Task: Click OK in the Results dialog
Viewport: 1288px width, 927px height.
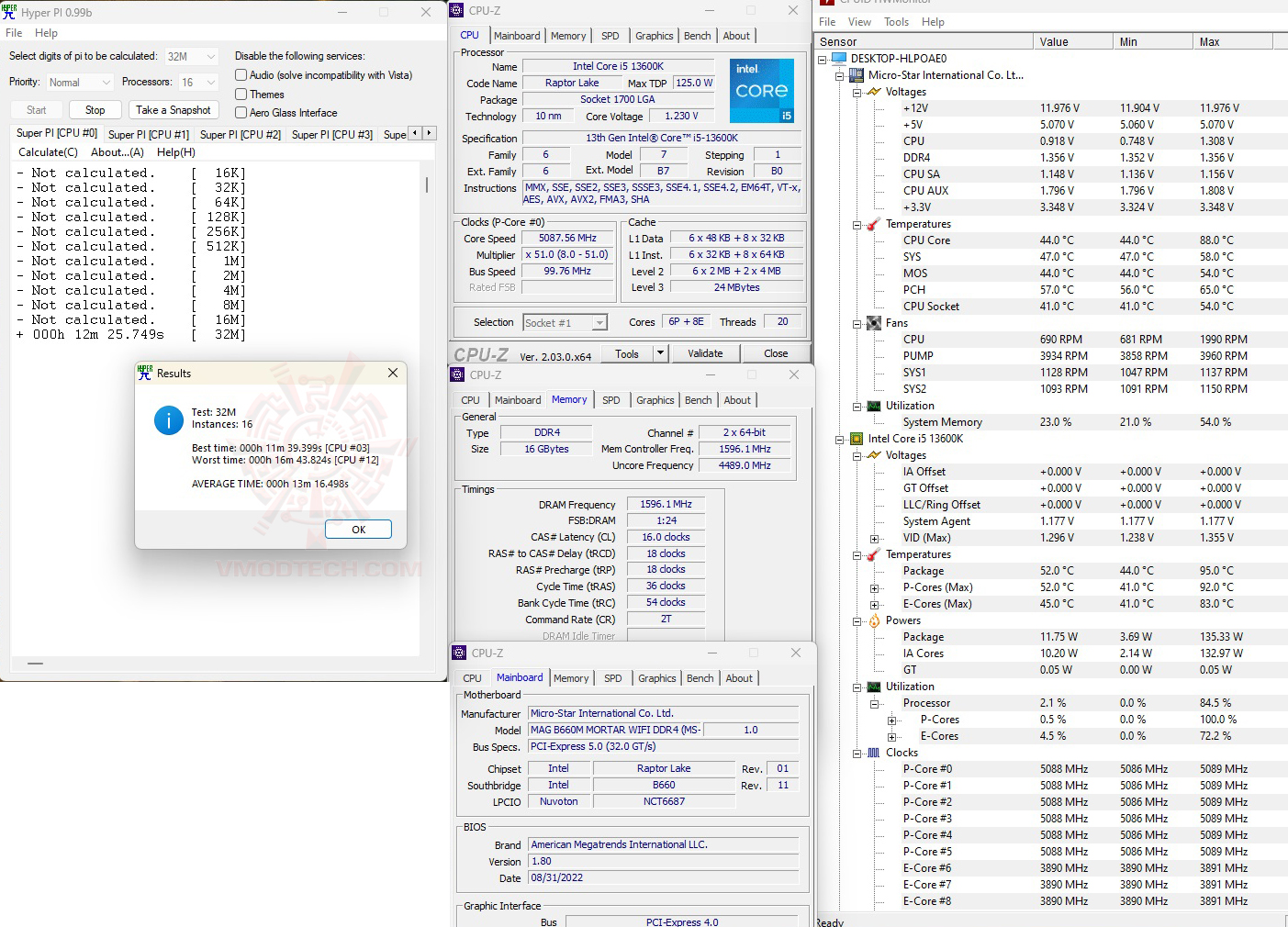Action: [x=358, y=530]
